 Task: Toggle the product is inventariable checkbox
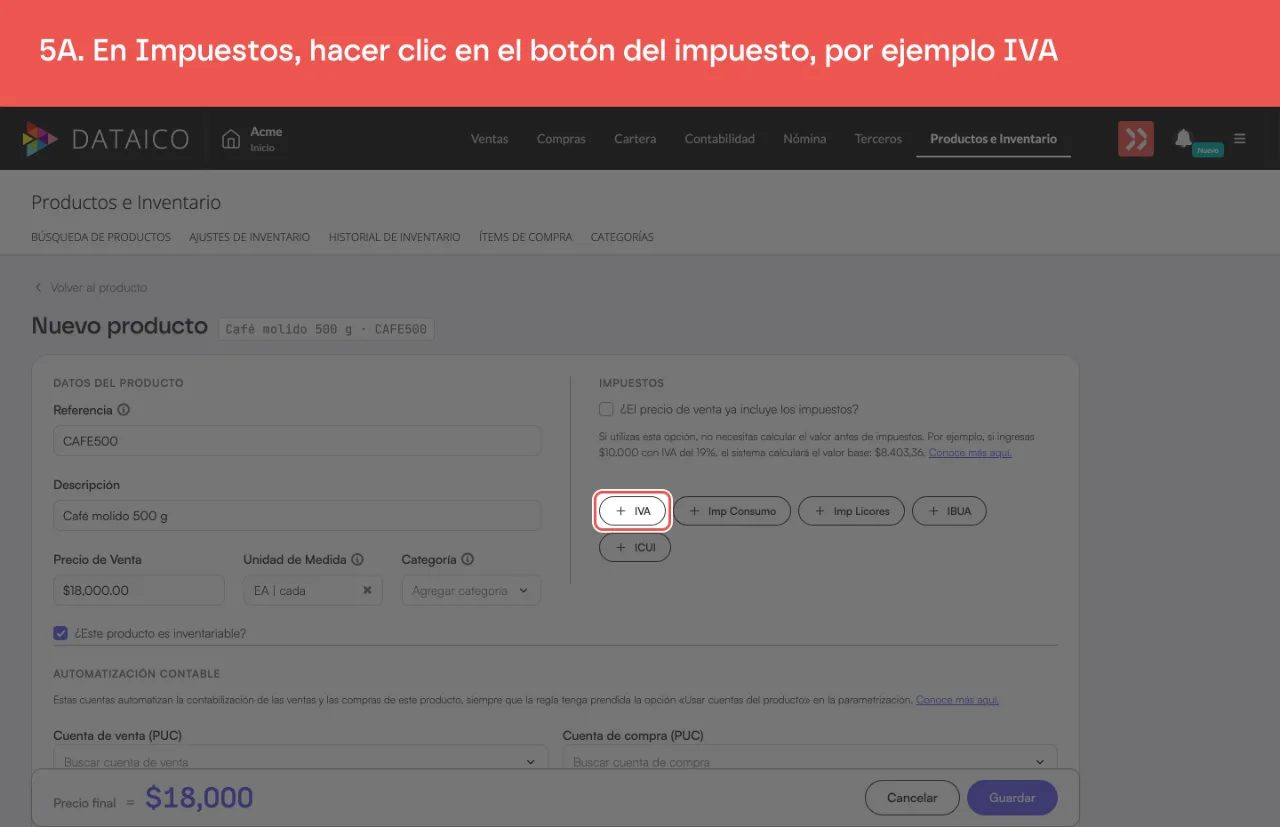(61, 633)
